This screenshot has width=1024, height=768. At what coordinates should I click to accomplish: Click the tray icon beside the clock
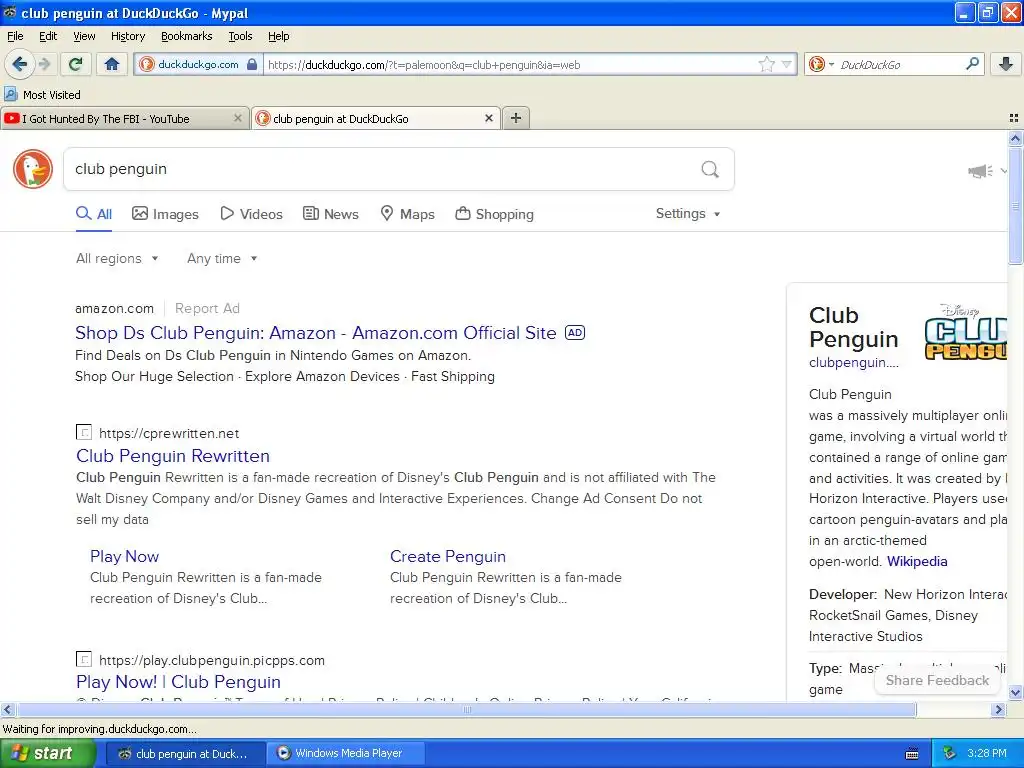pyautogui.click(x=950, y=753)
